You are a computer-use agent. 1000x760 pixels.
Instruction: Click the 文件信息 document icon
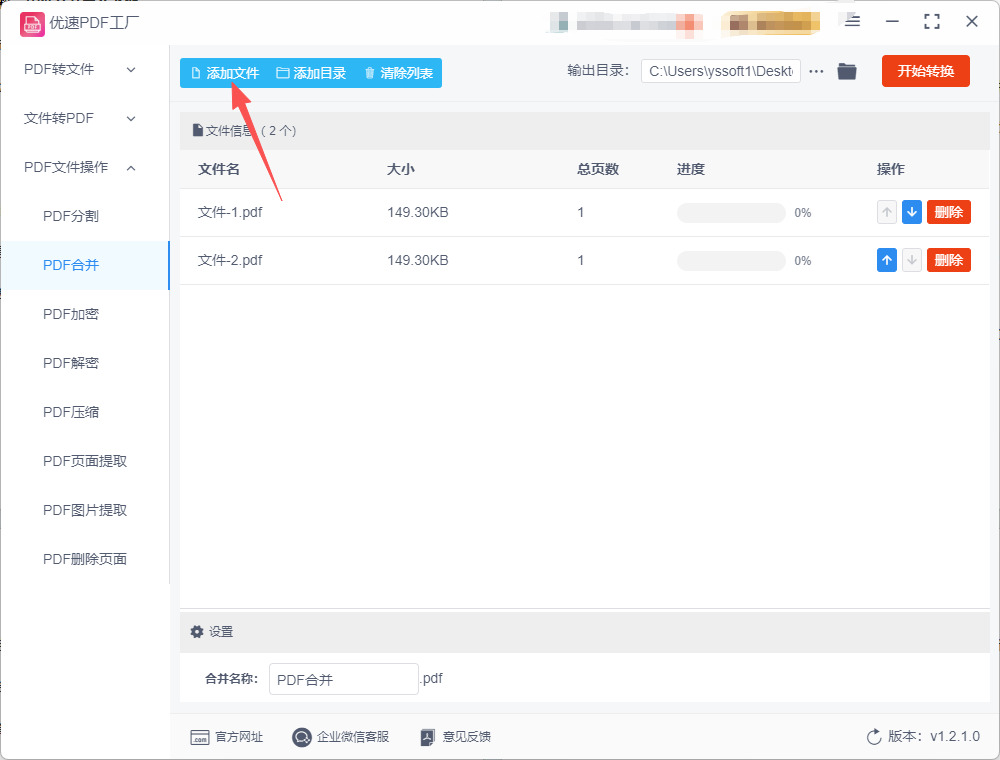(x=198, y=131)
